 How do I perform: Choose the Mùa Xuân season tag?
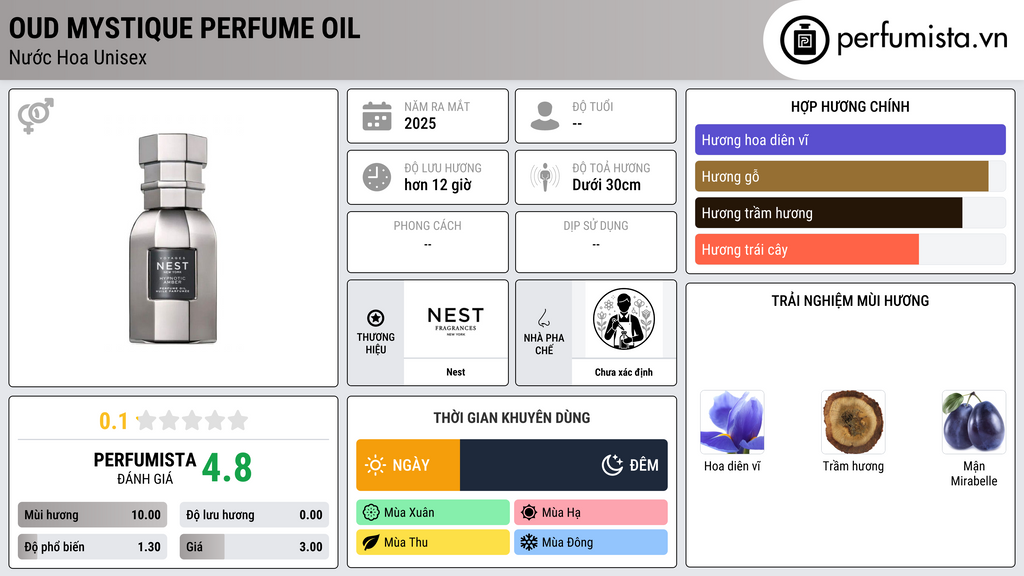click(x=433, y=512)
